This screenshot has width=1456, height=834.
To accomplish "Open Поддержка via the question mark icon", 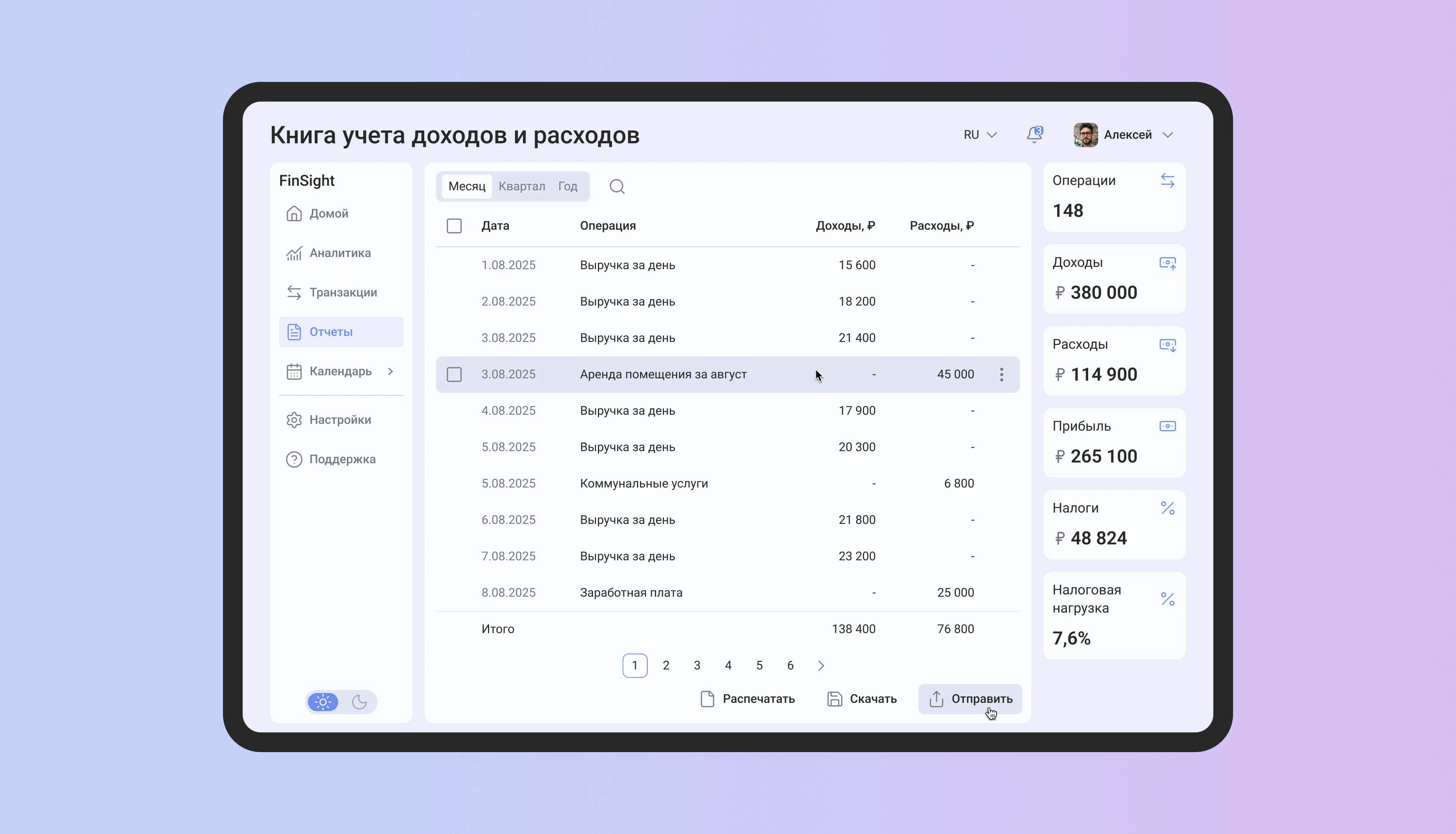I will click(x=293, y=459).
